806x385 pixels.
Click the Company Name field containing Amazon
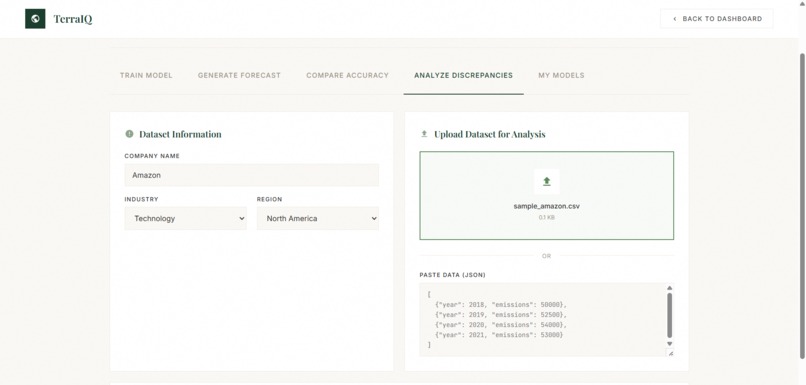pyautogui.click(x=251, y=175)
